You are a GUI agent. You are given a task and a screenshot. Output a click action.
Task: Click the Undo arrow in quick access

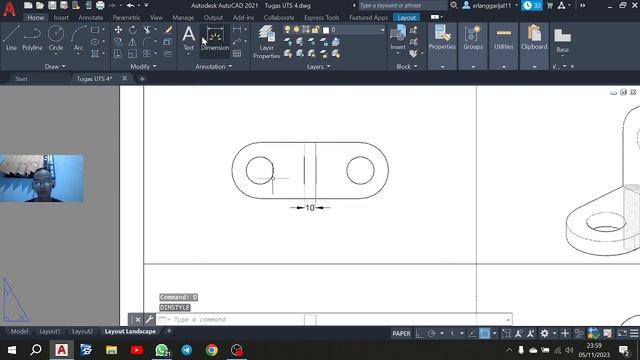click(x=130, y=6)
